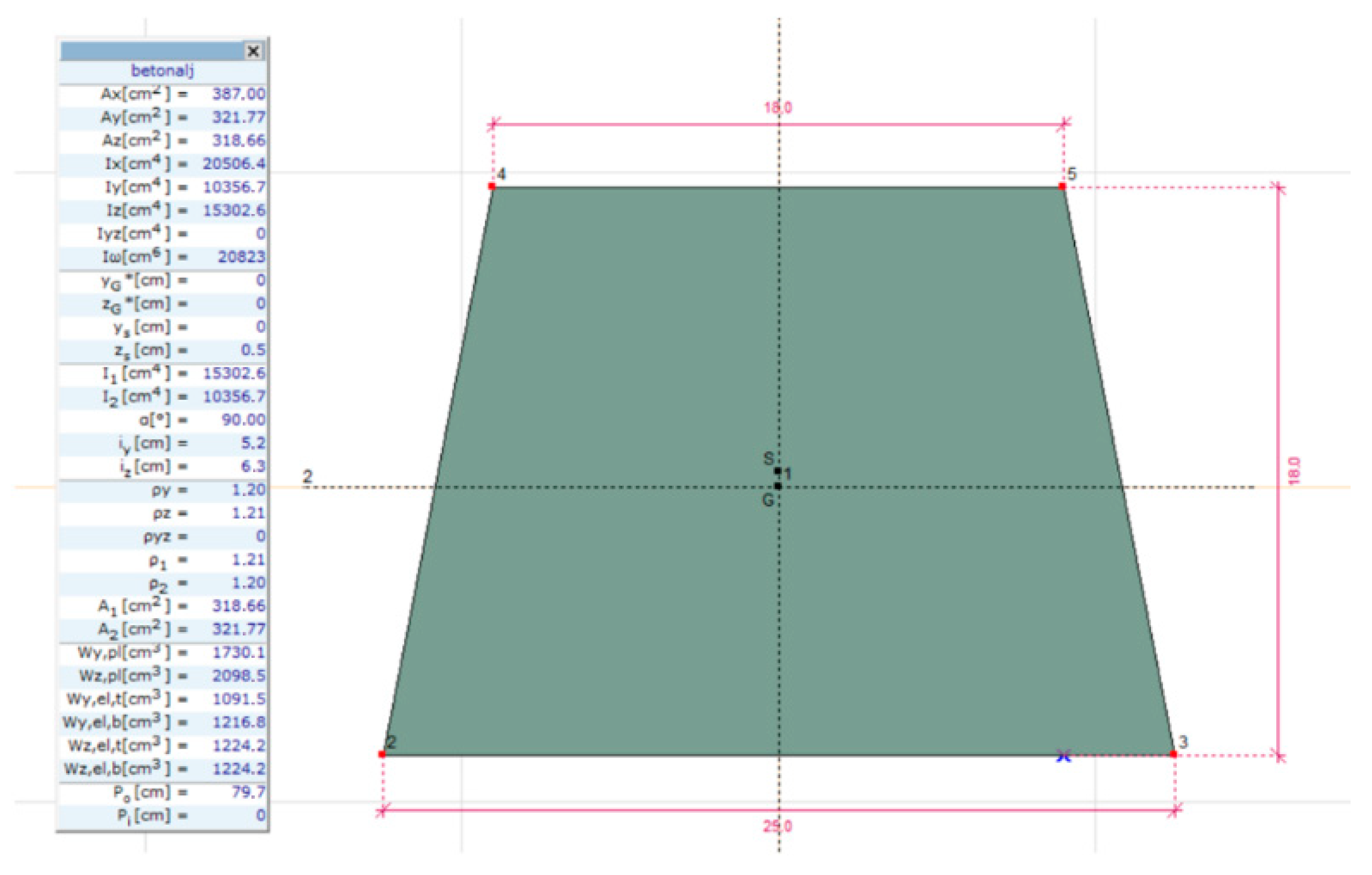This screenshot has width=1372, height=875.
Task: Click shear center point S
Action: [x=778, y=470]
